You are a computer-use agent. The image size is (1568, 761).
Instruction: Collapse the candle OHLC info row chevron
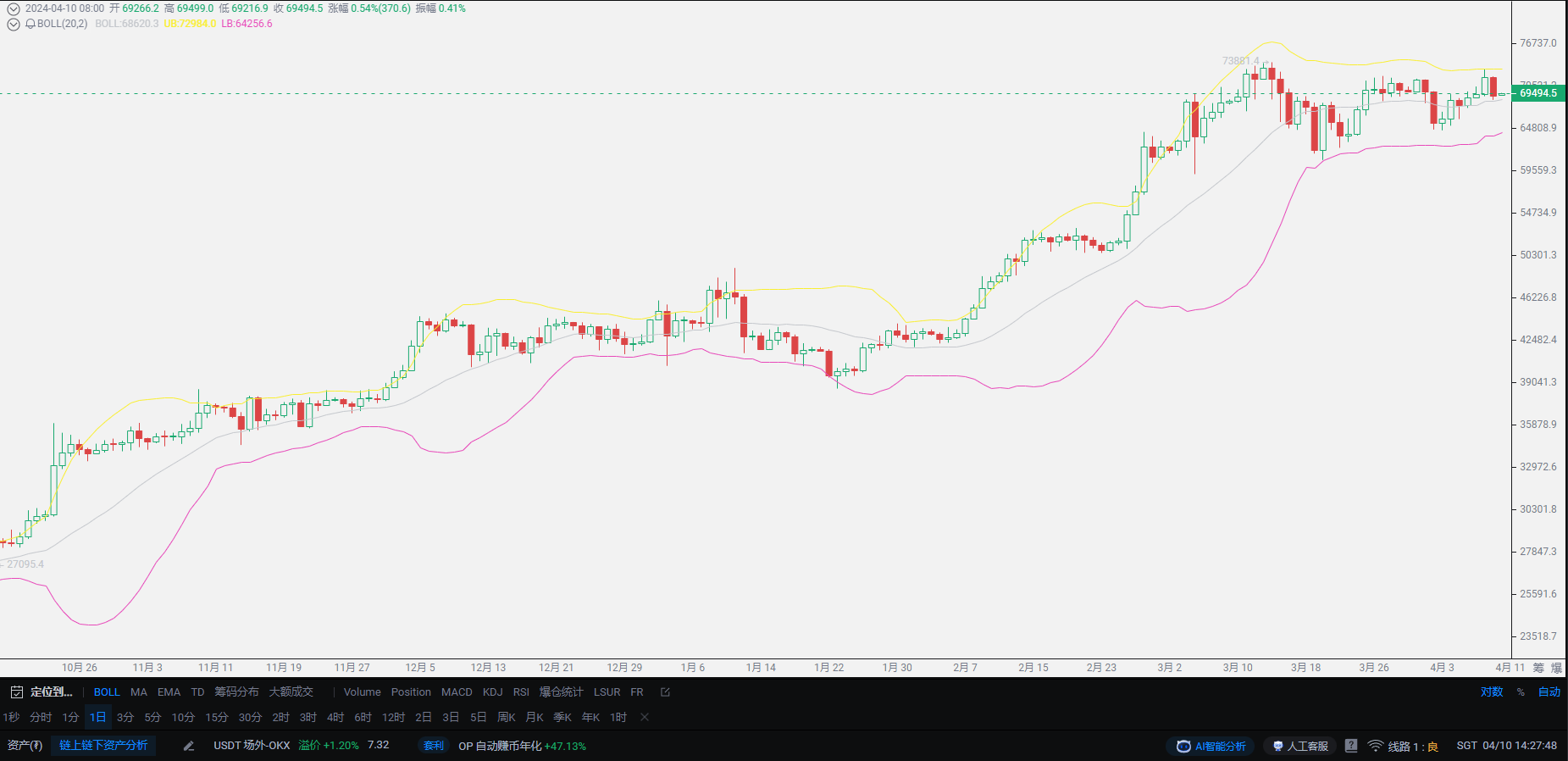[x=14, y=8]
